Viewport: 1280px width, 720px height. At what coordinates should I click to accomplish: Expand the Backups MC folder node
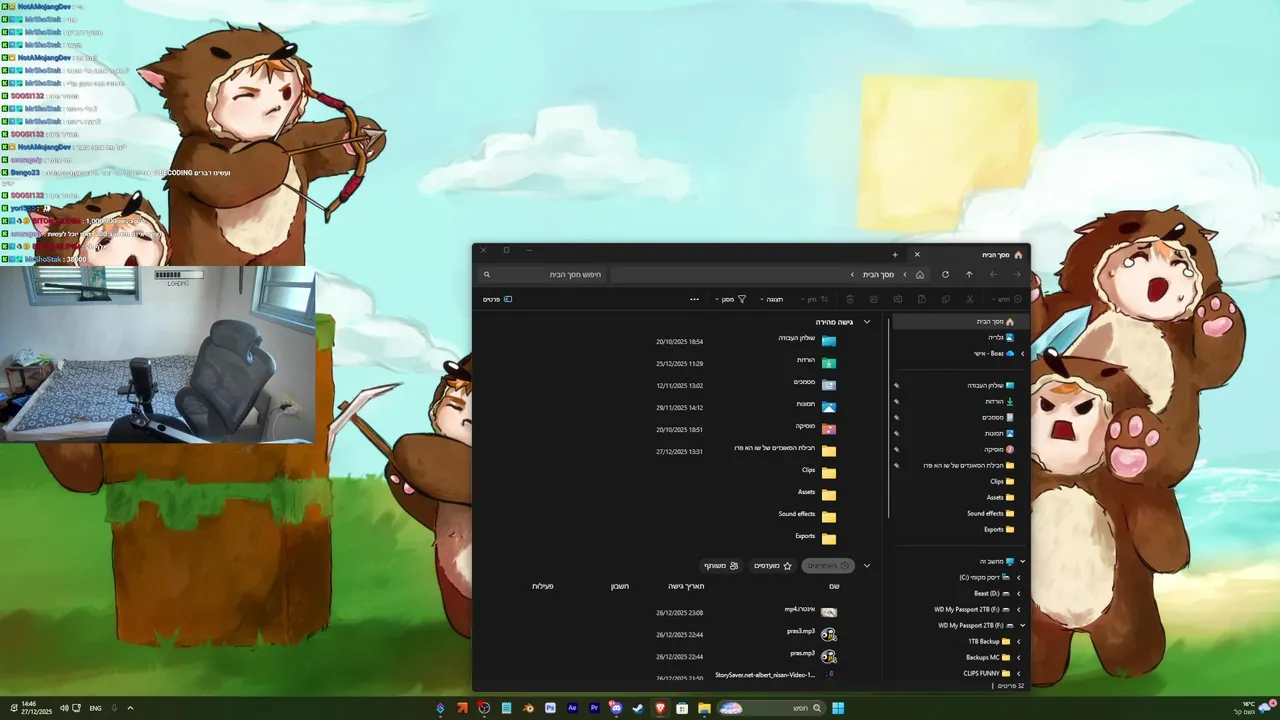pyautogui.click(x=1018, y=657)
